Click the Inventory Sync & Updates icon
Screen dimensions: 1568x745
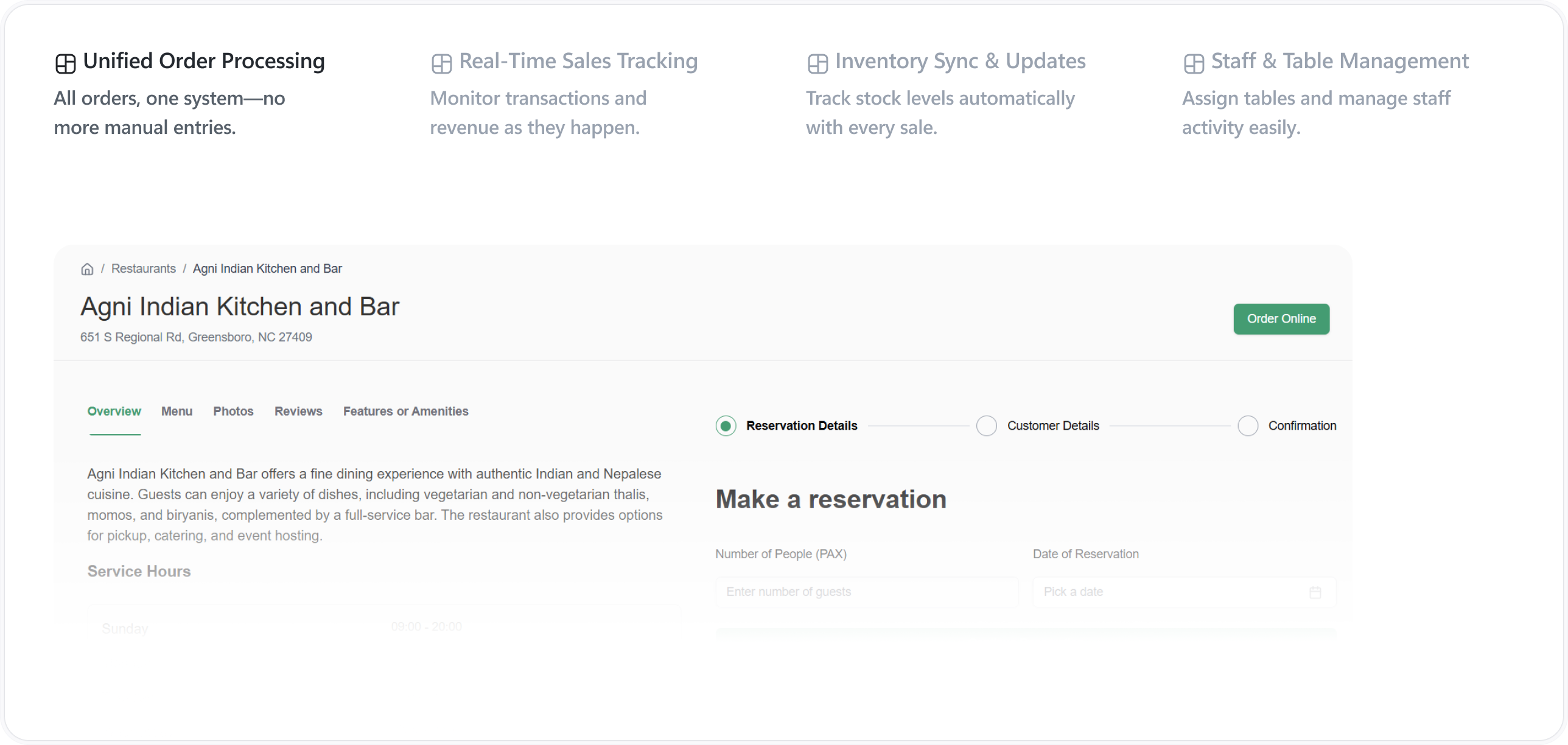[817, 63]
